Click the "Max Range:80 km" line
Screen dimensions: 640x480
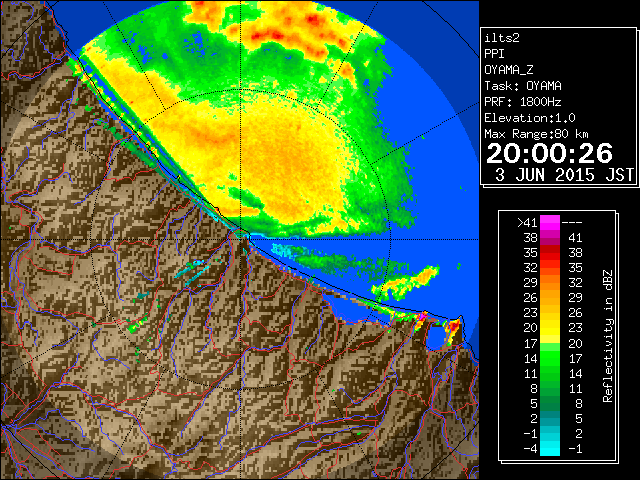pyautogui.click(x=536, y=134)
